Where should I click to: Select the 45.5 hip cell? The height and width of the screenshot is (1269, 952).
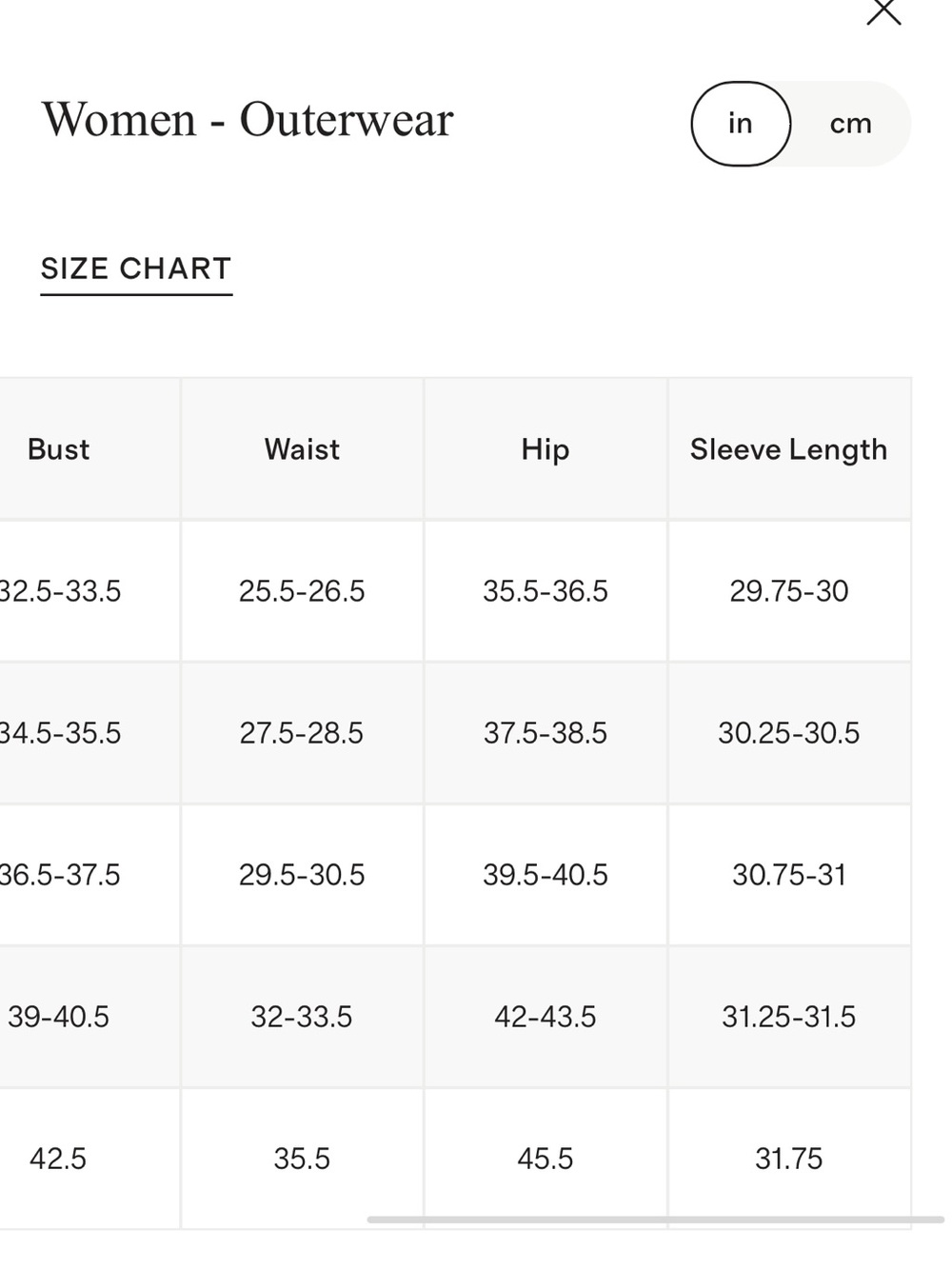(x=545, y=1159)
